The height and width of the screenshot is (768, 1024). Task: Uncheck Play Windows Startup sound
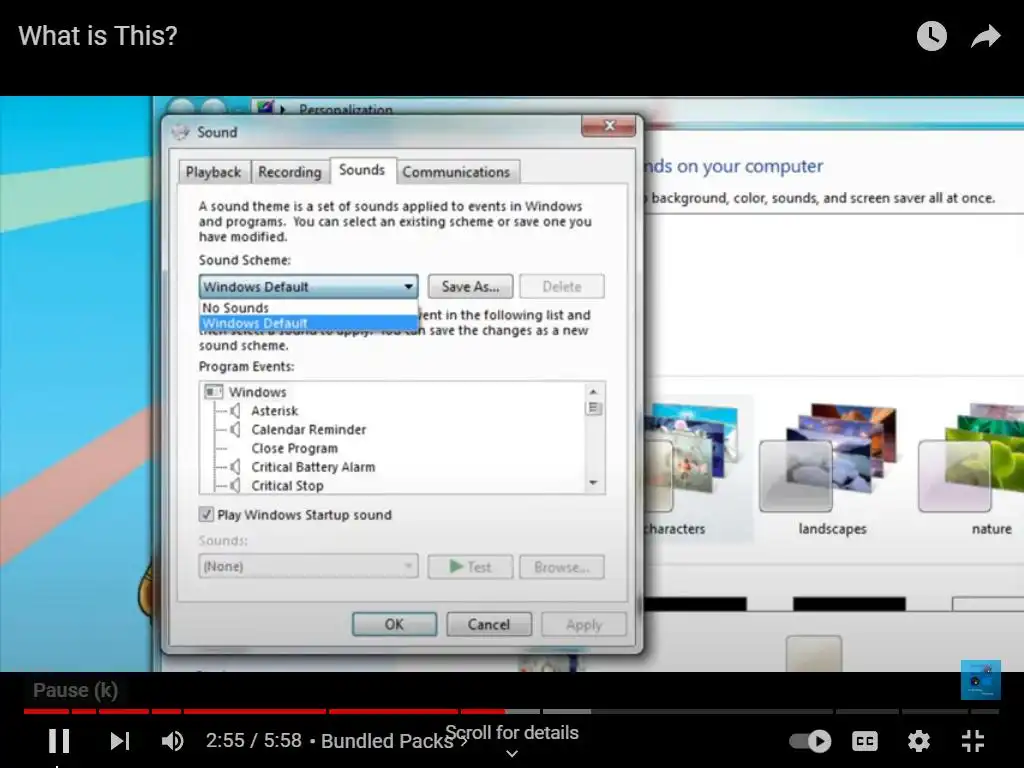click(x=206, y=515)
